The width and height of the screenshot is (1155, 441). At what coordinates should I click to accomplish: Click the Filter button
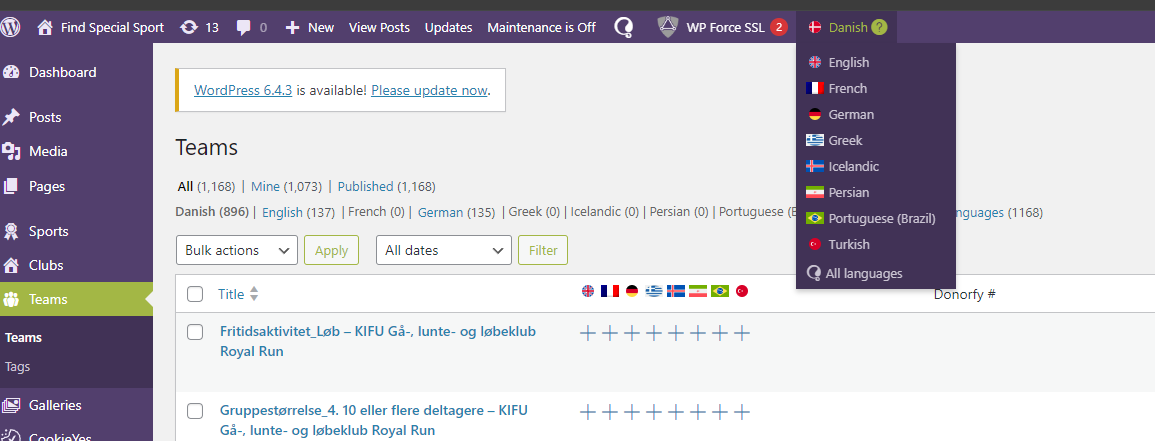543,250
